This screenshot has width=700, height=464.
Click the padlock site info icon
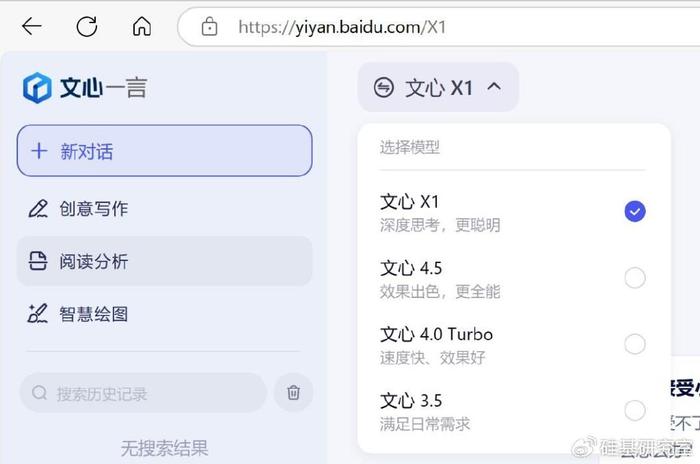209,27
